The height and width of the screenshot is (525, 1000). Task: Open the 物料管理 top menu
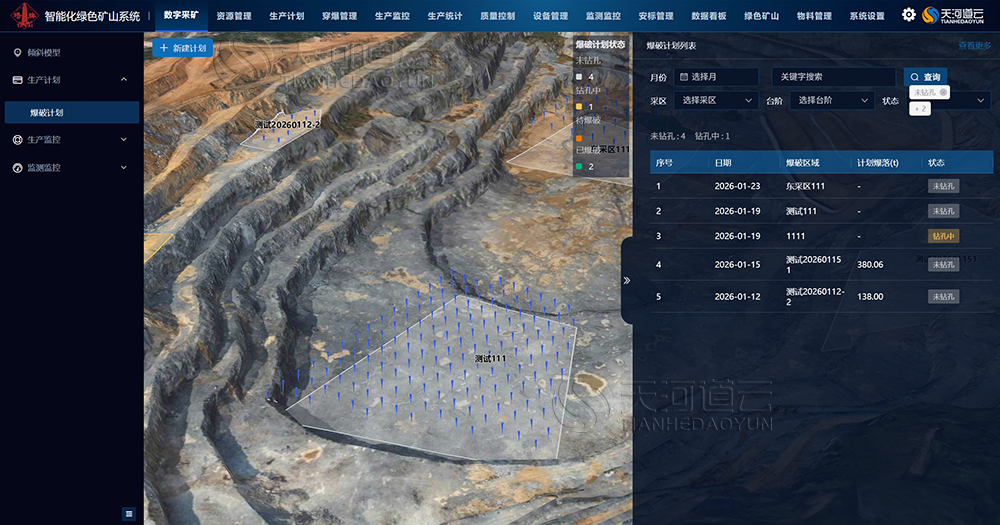[814, 16]
